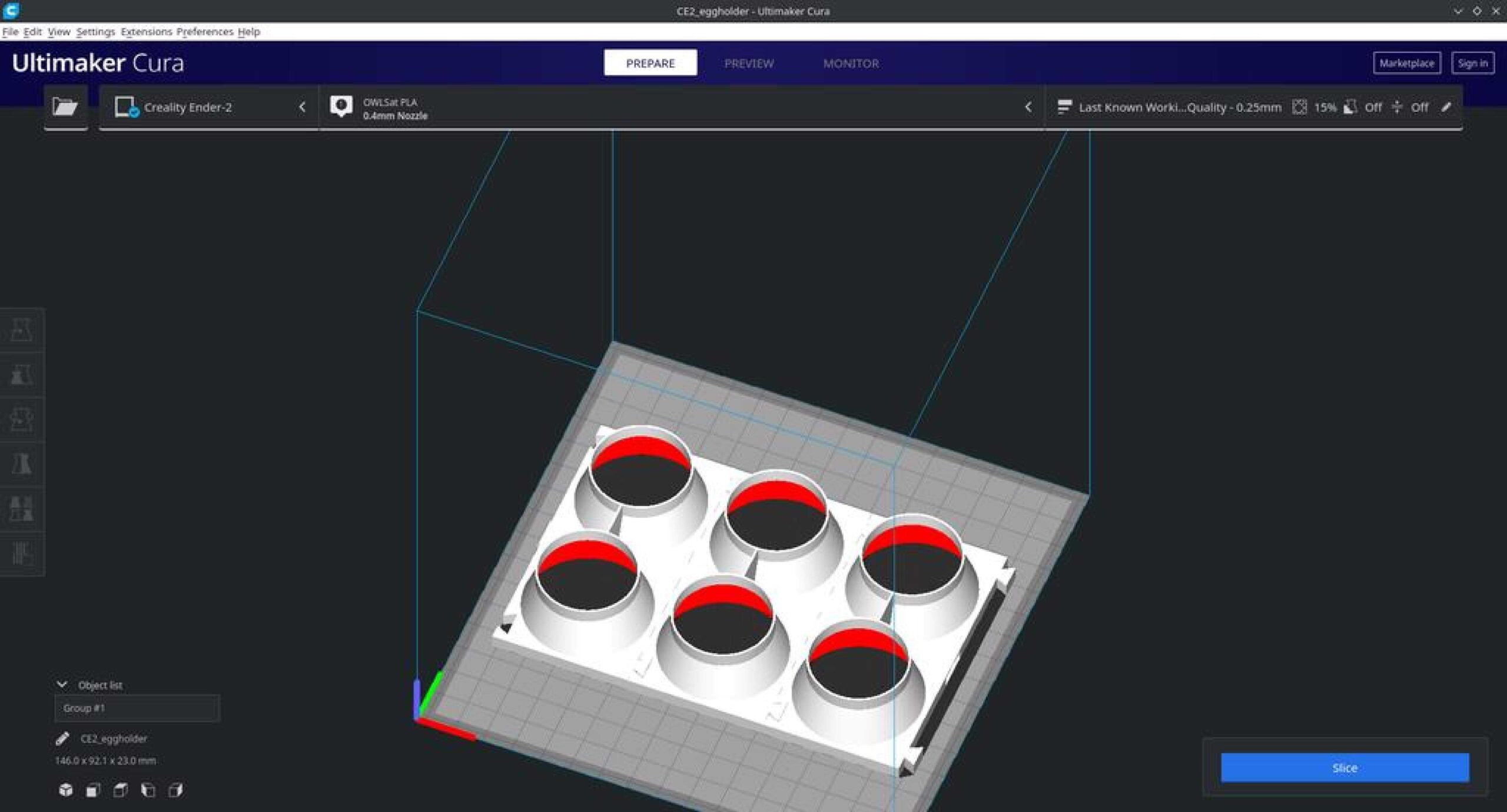Viewport: 1507px width, 812px height.
Task: Open the Extensions menu
Action: (146, 32)
